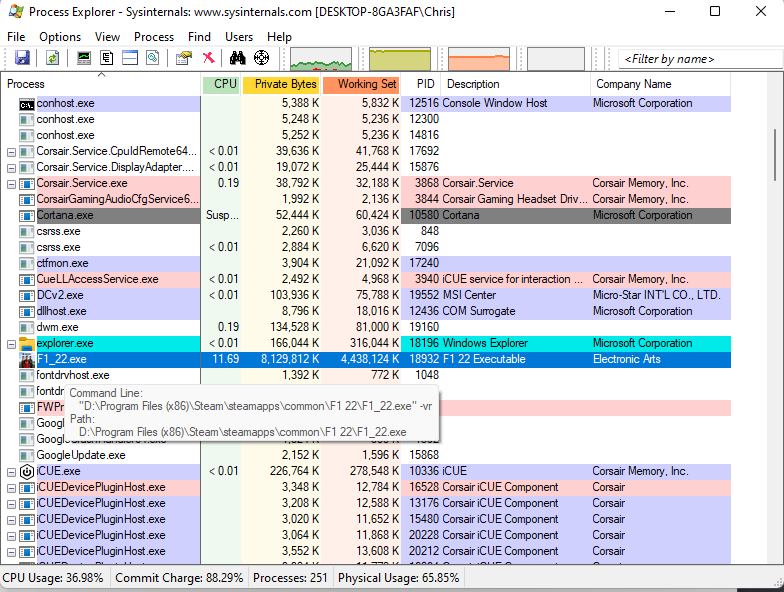Open System Information via the graph toolbar icon

[x=84, y=58]
